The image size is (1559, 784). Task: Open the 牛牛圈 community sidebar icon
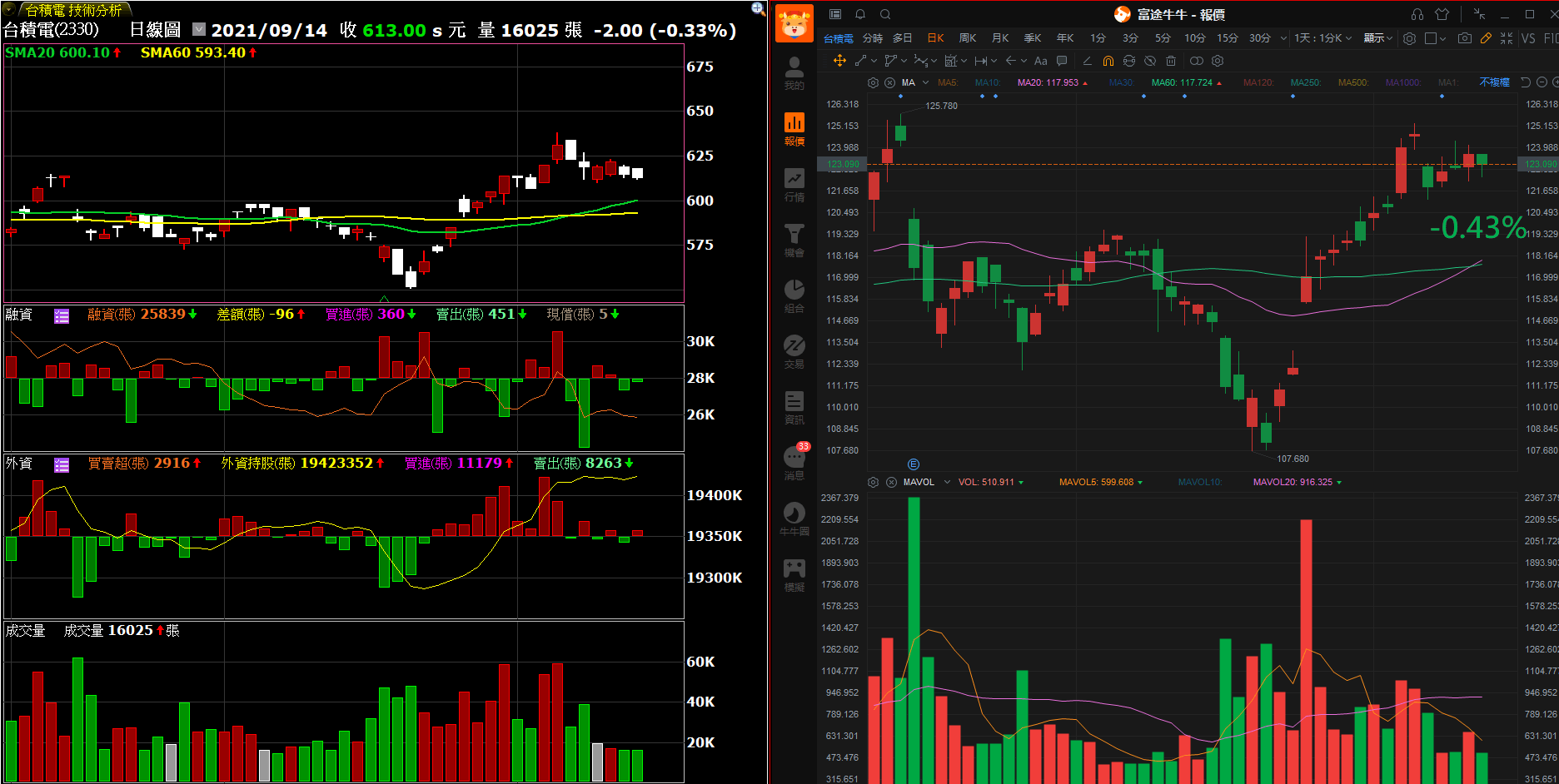[x=794, y=519]
